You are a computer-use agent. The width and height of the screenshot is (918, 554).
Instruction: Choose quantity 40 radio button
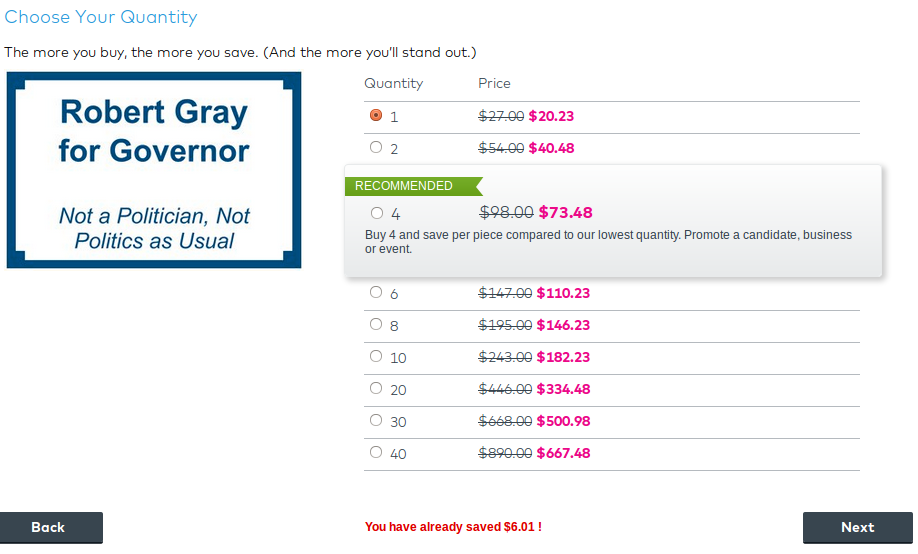coord(376,452)
